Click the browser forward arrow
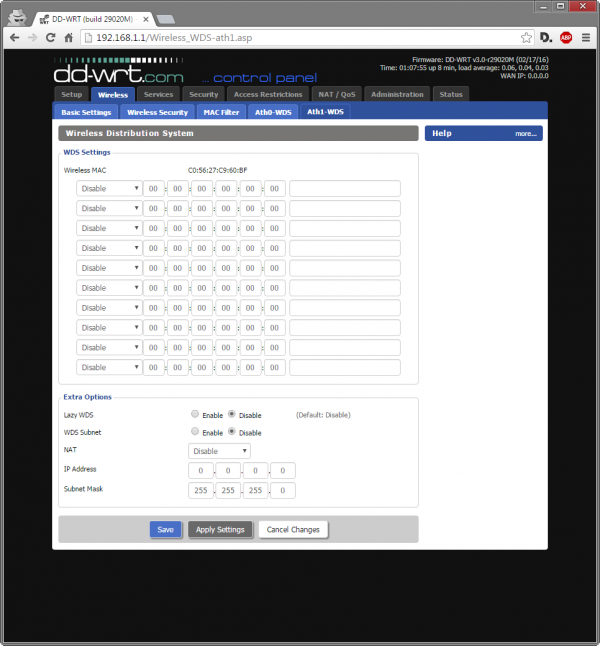The width and height of the screenshot is (600, 646). pyautogui.click(x=32, y=37)
